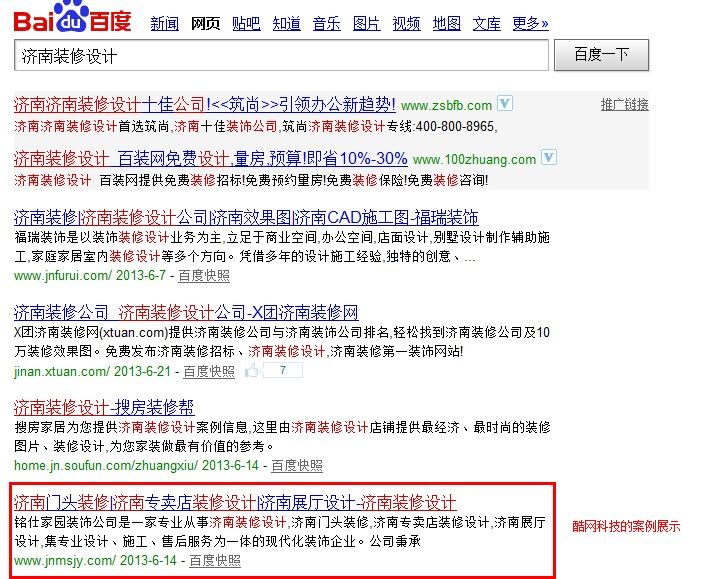
Task: Open the 福瑞装饰 result title
Action: tap(246, 218)
